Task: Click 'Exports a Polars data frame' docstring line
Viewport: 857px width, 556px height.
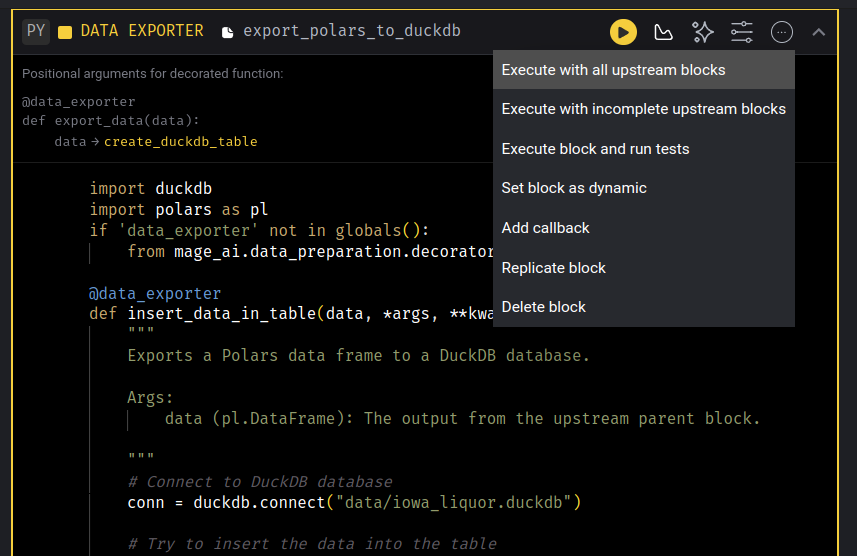Action: (x=359, y=355)
